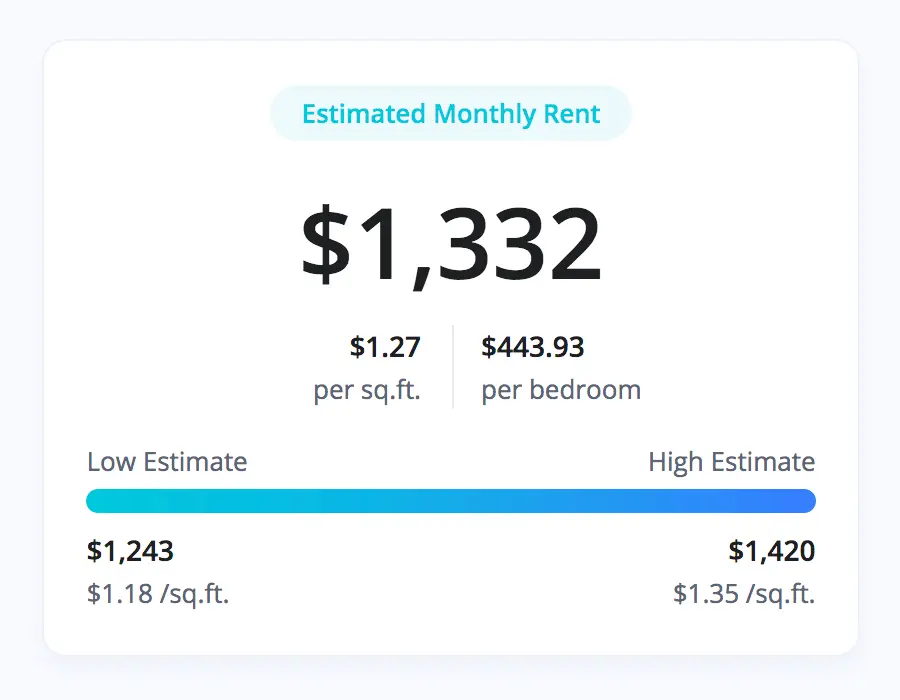This screenshot has height=700, width=900.
Task: Click the per bedroom label
Action: click(560, 390)
